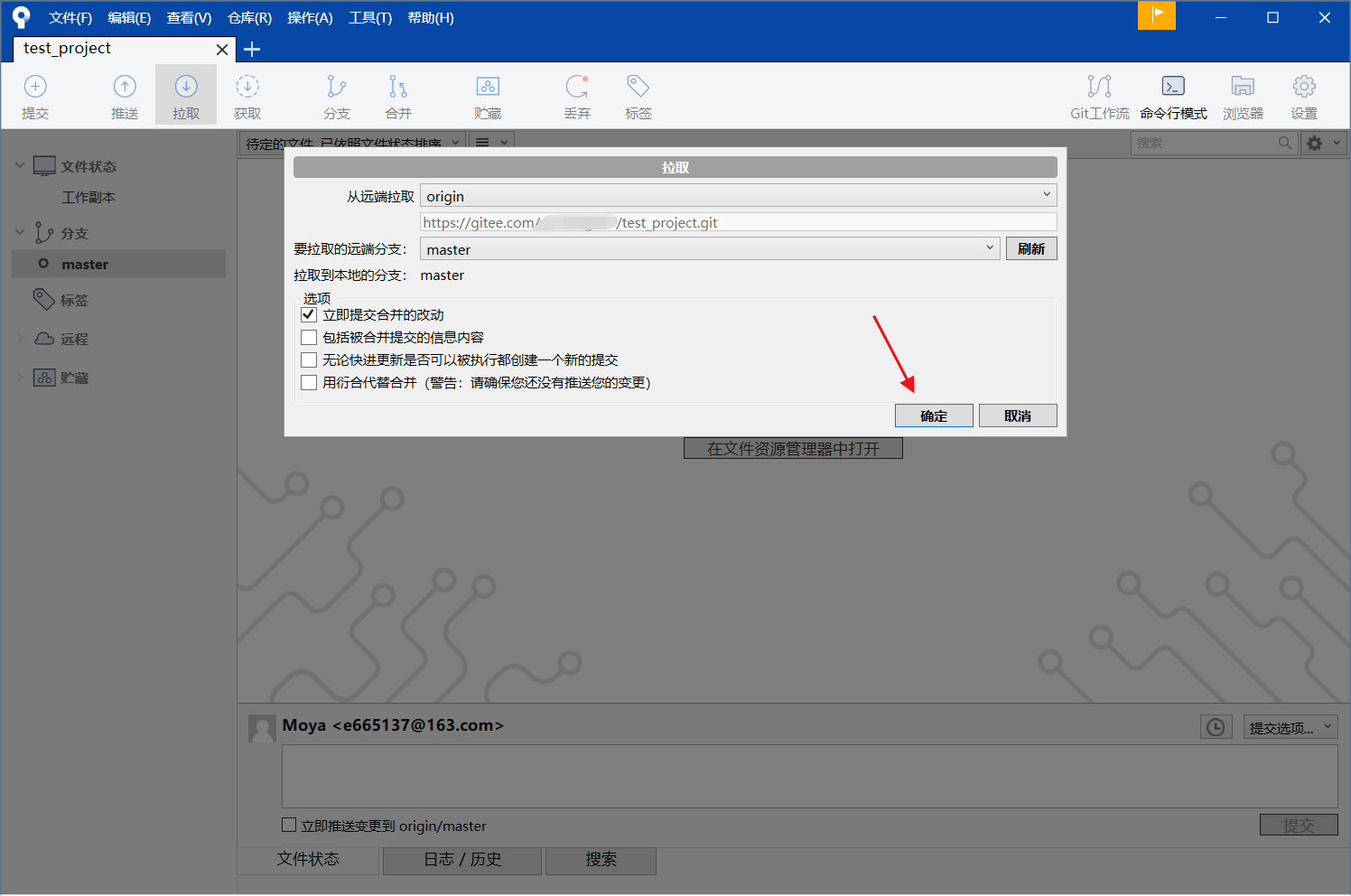Image resolution: width=1351 pixels, height=896 pixels.
Task: Select 工作副本 in the sidebar
Action: (x=89, y=197)
